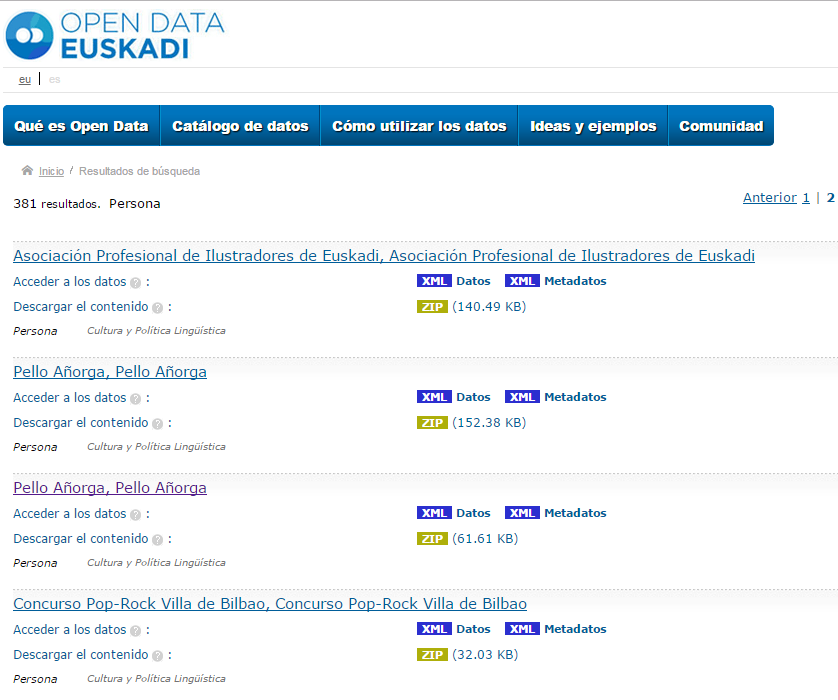Image resolution: width=838 pixels, height=700 pixels.
Task: Open visited Pello Añorga result with 61.61 KB
Action: click(x=110, y=488)
